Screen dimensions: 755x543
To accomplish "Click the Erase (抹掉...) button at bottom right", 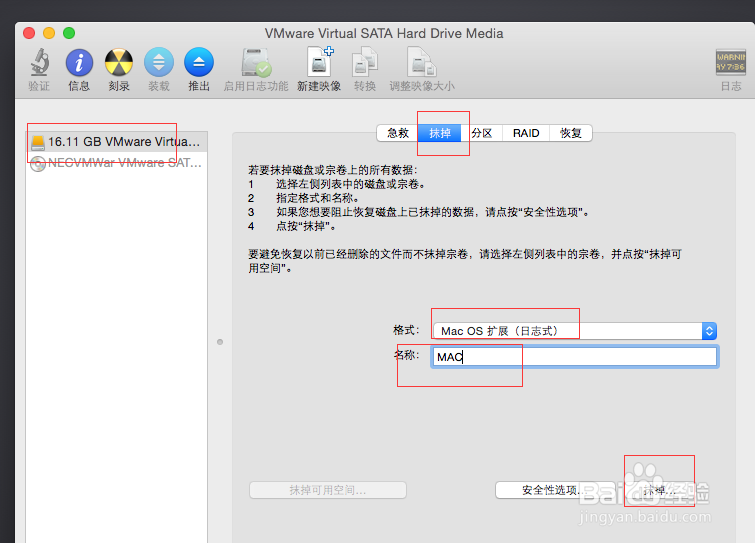I will (660, 490).
